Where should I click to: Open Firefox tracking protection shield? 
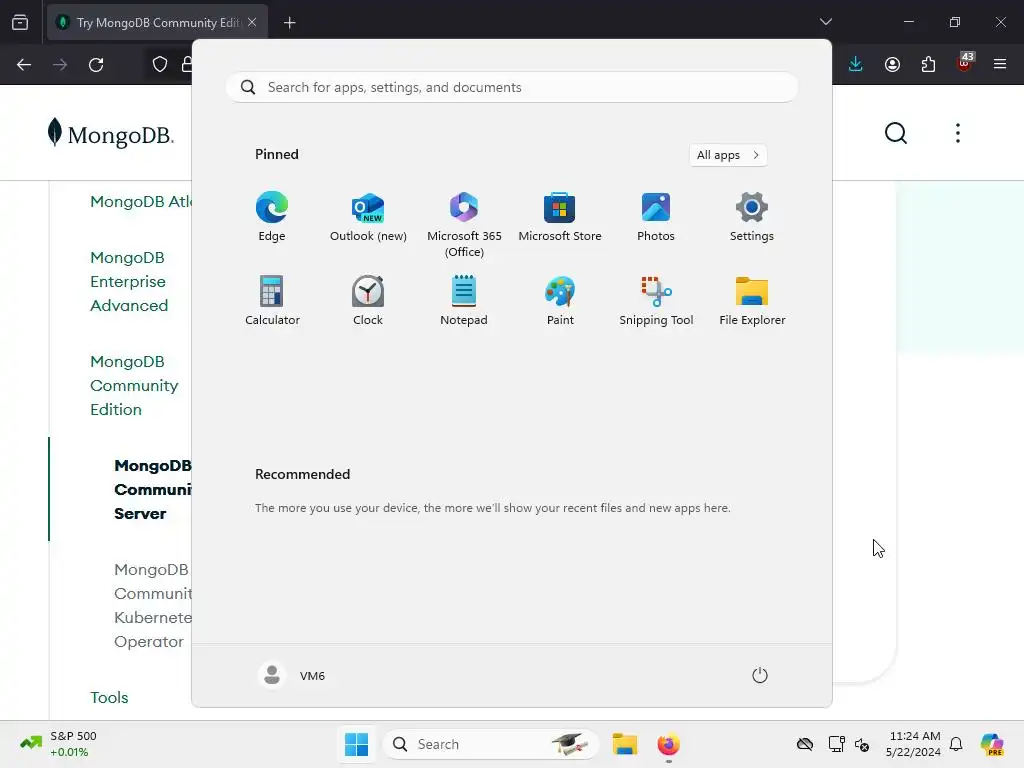159,64
